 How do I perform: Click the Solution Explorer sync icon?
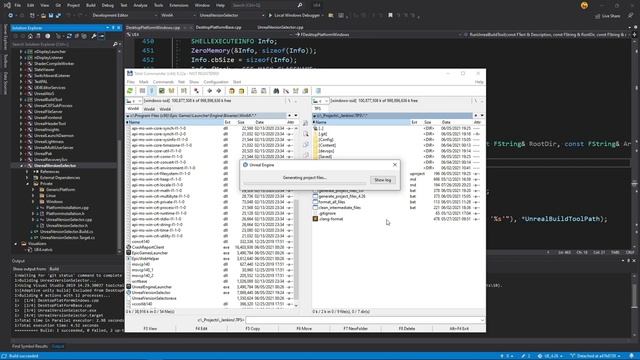[x=69, y=36]
